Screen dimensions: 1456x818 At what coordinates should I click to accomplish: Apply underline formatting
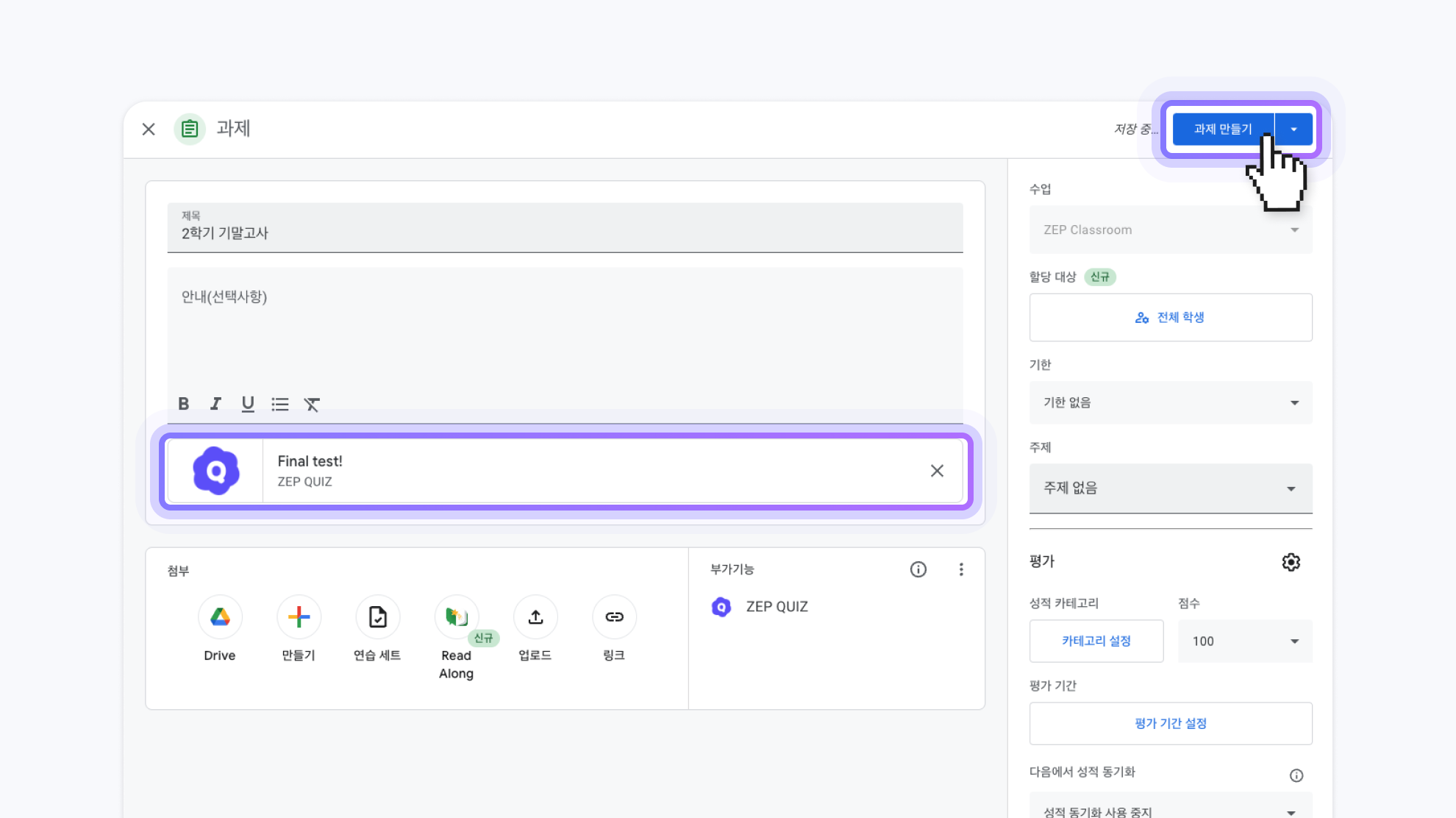(248, 404)
